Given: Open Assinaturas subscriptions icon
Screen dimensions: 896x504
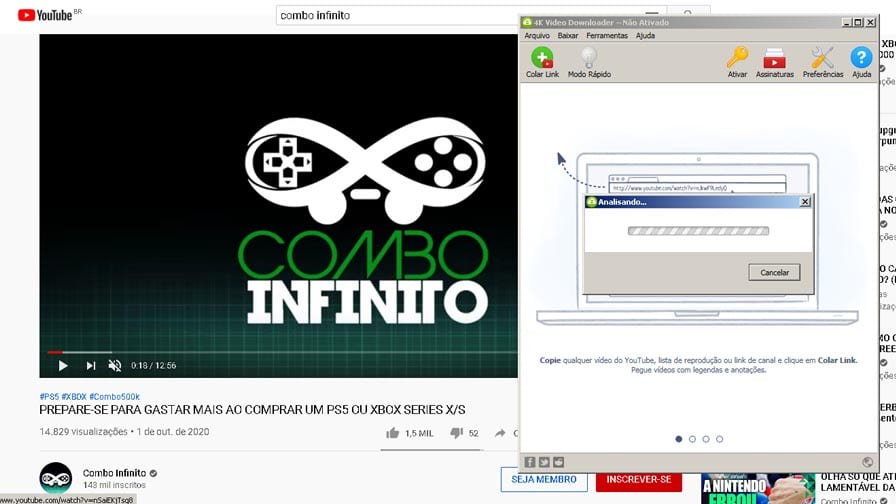Looking at the screenshot, I should (774, 58).
